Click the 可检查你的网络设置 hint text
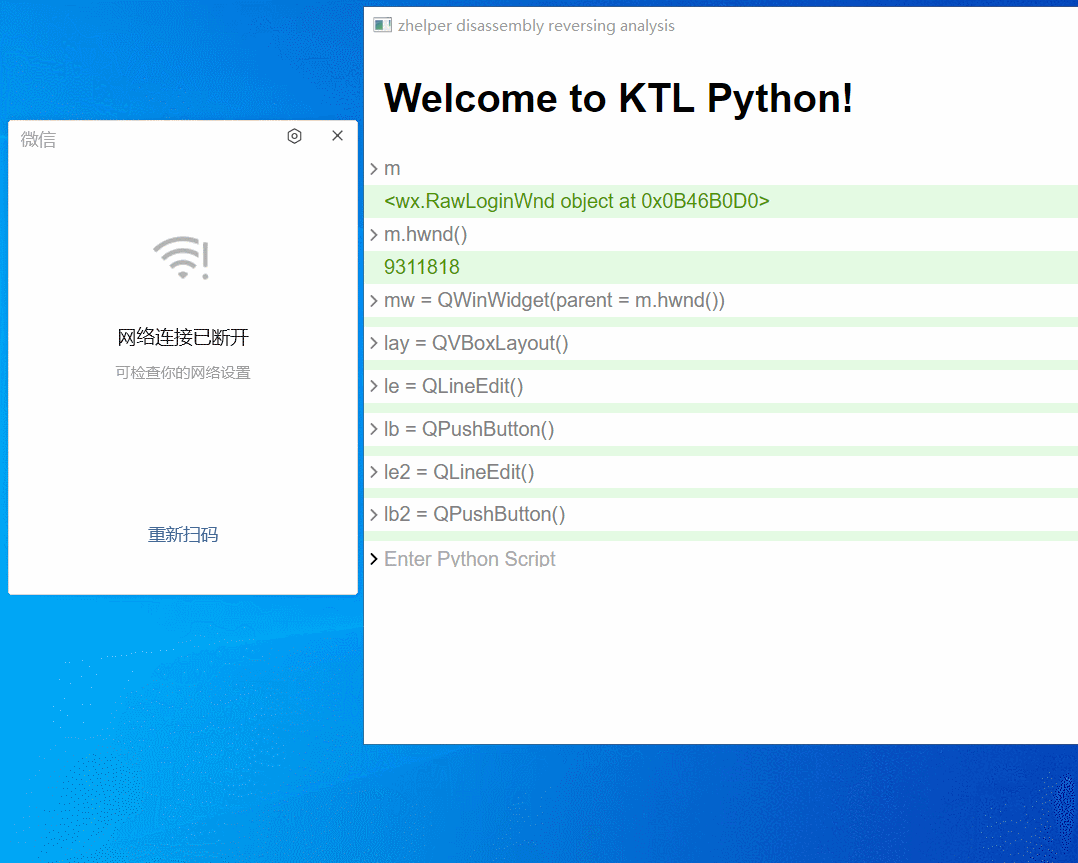 click(x=183, y=373)
